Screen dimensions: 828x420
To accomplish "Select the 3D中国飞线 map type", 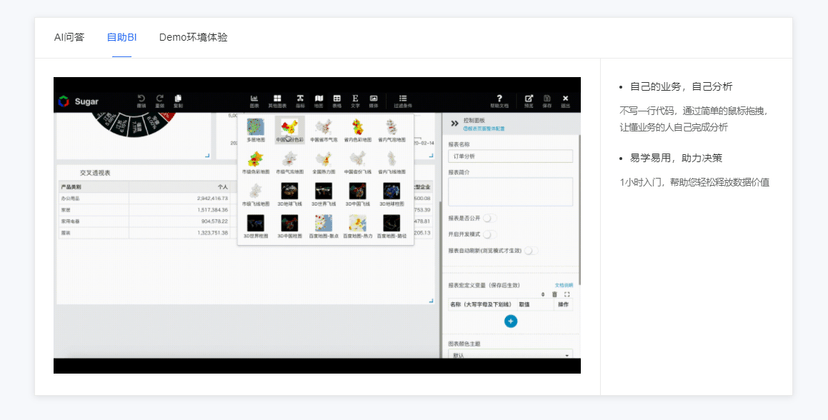I will tap(357, 194).
